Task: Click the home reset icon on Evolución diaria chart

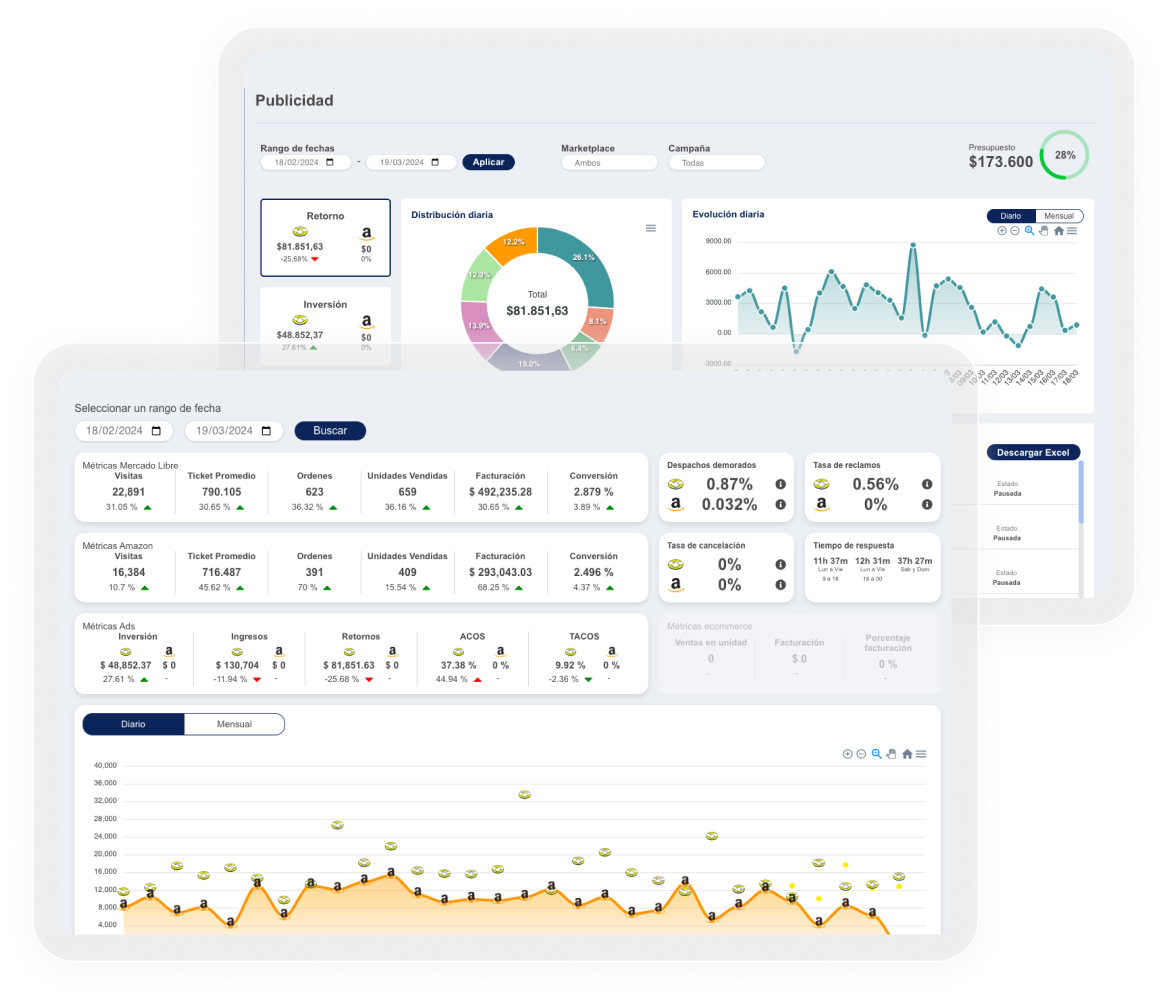Action: [x=1058, y=231]
